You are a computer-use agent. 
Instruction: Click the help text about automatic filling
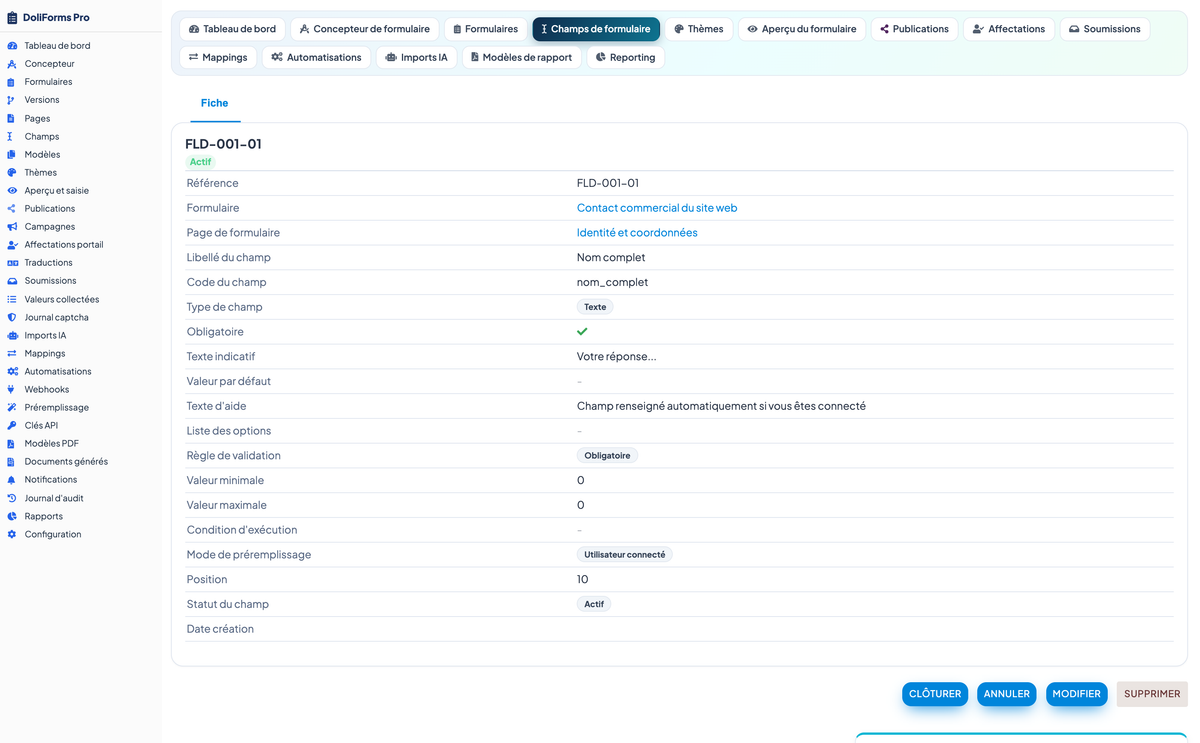tap(721, 406)
